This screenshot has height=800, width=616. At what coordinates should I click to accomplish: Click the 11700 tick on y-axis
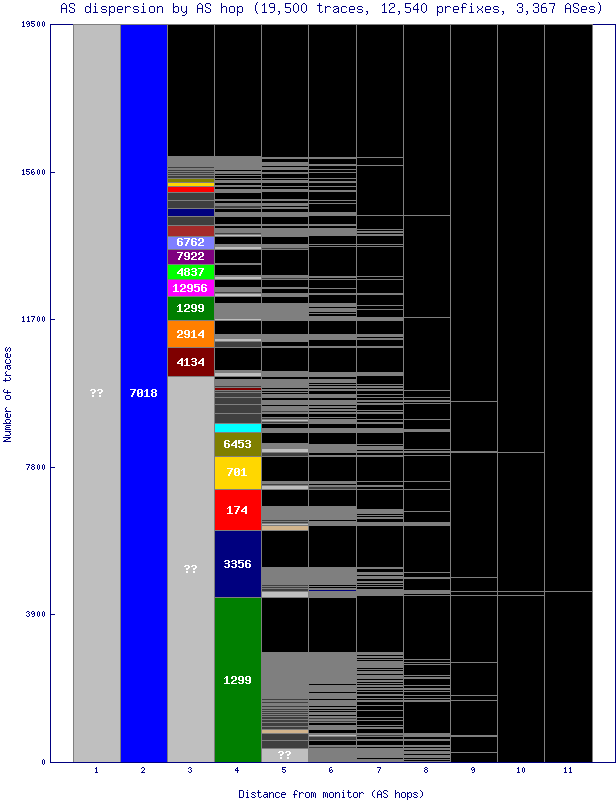click(32, 319)
